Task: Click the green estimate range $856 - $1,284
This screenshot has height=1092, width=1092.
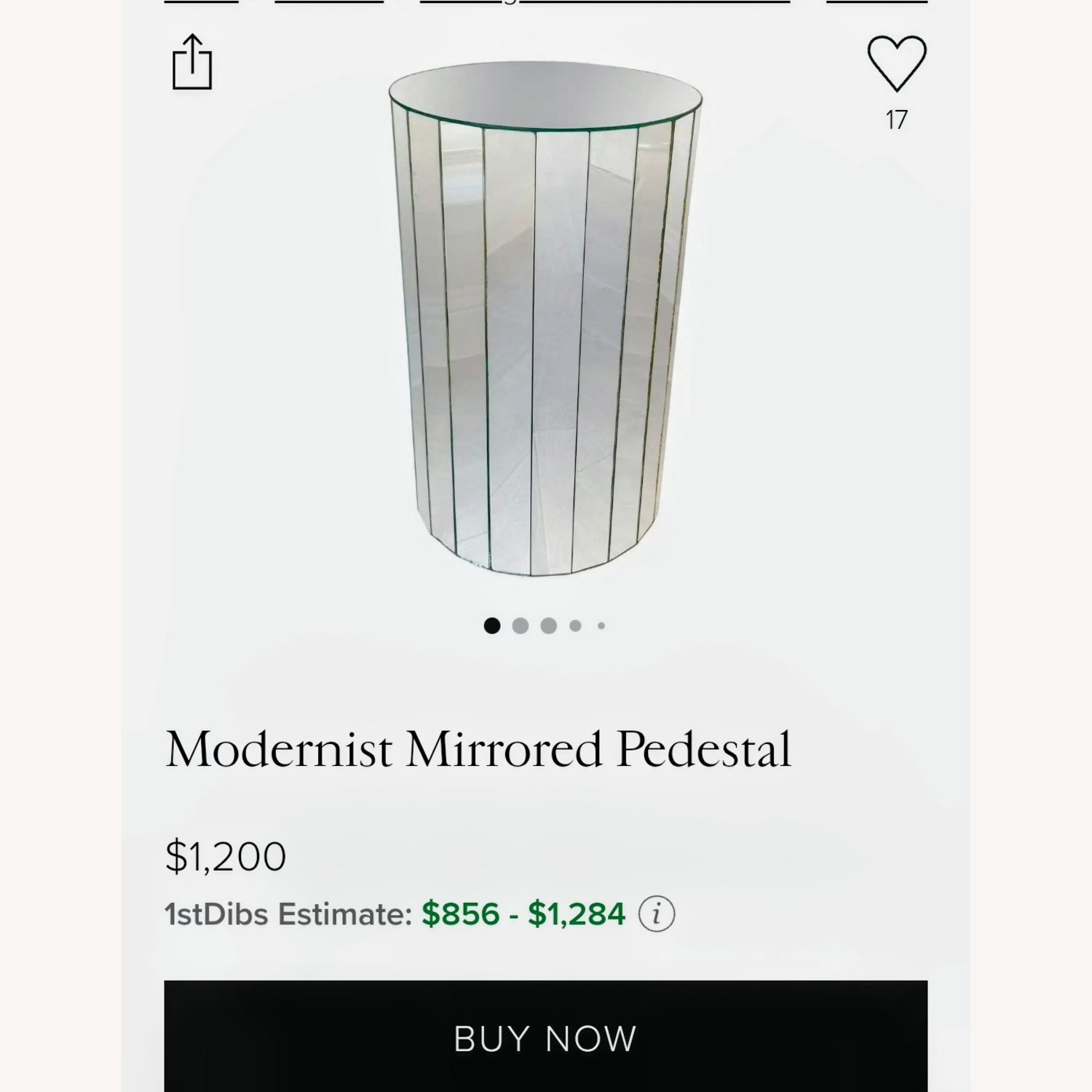Action: click(521, 915)
